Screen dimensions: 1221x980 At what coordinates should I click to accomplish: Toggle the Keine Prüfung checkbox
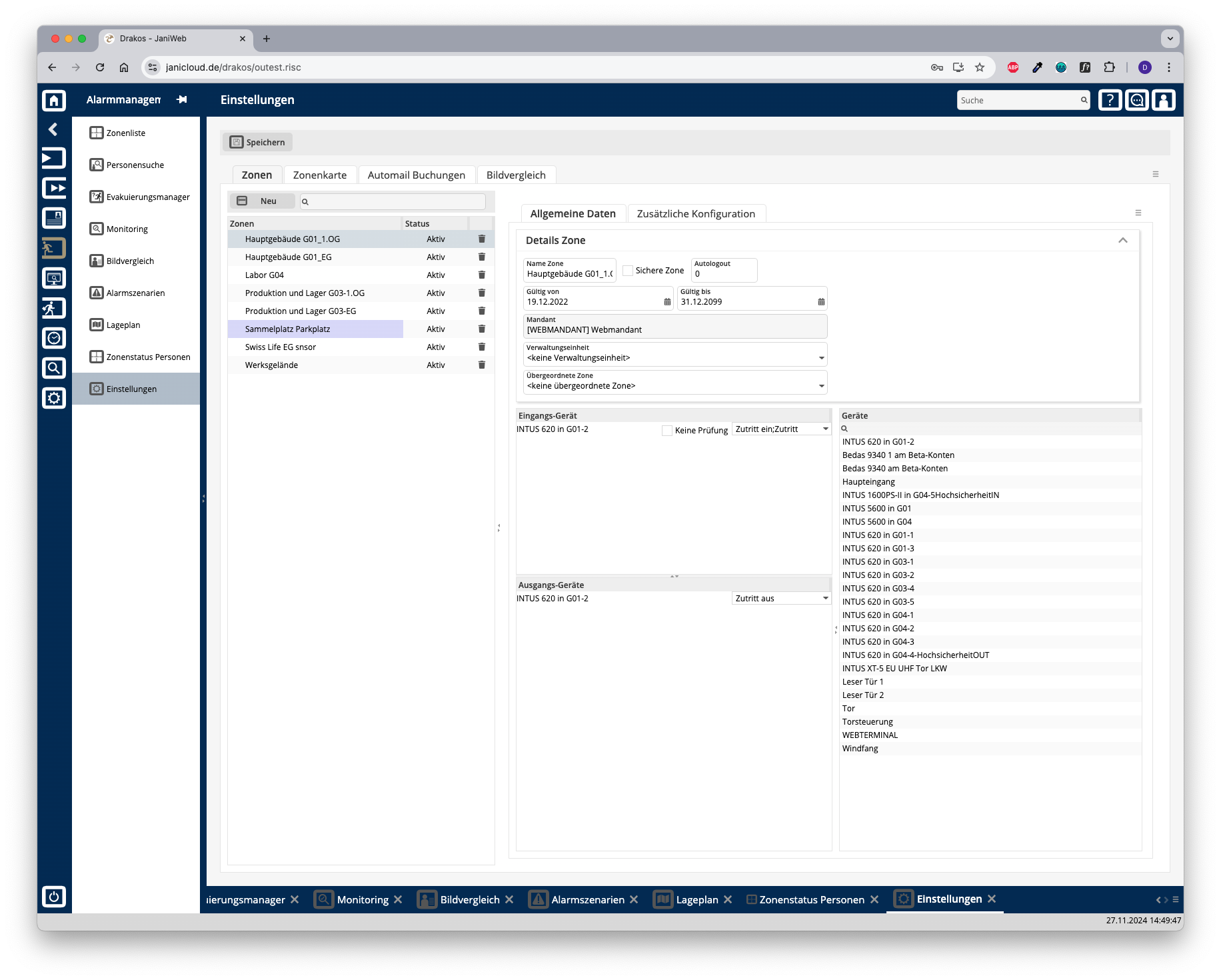tap(667, 431)
